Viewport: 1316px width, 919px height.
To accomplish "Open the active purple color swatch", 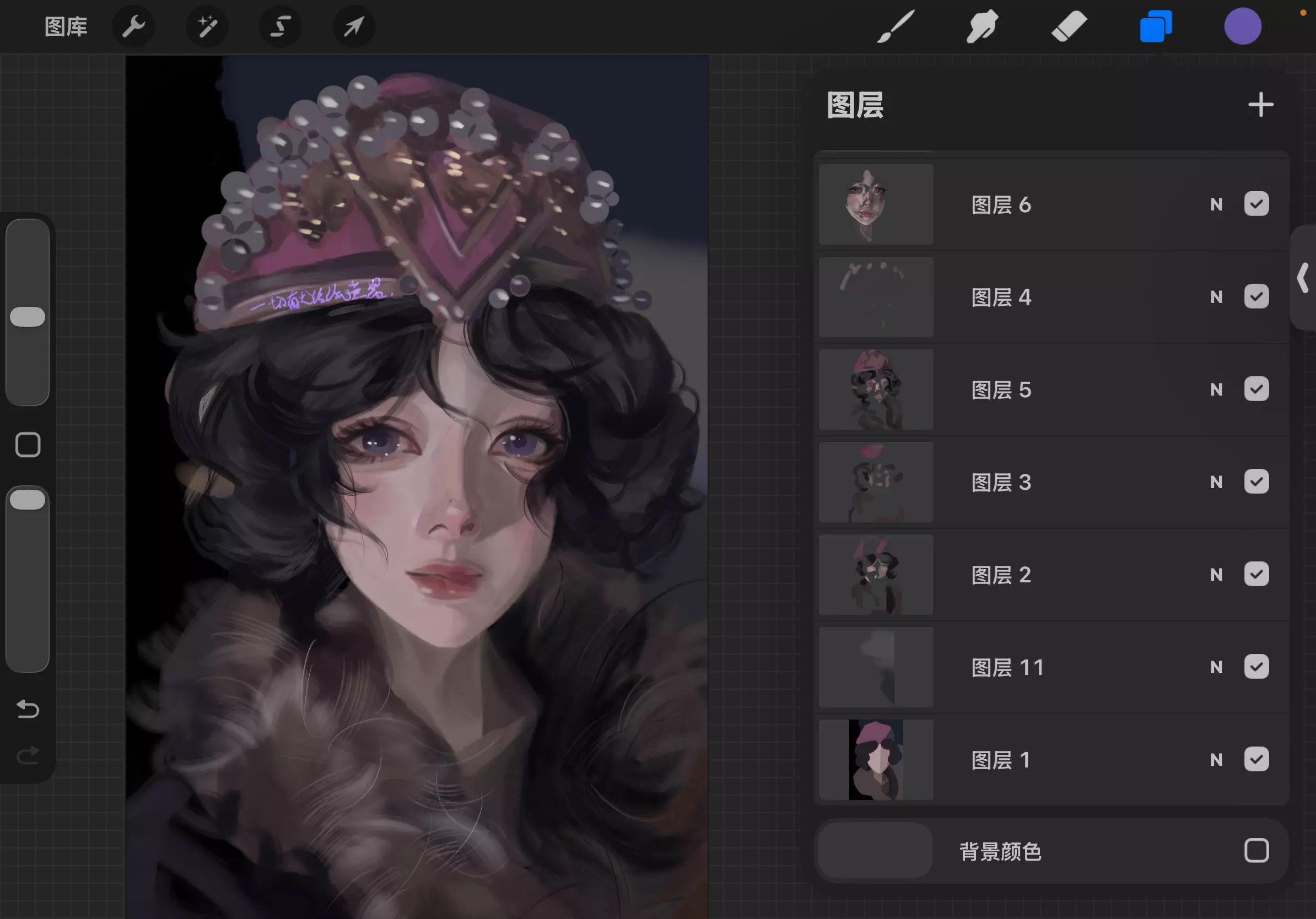I will [x=1242, y=26].
